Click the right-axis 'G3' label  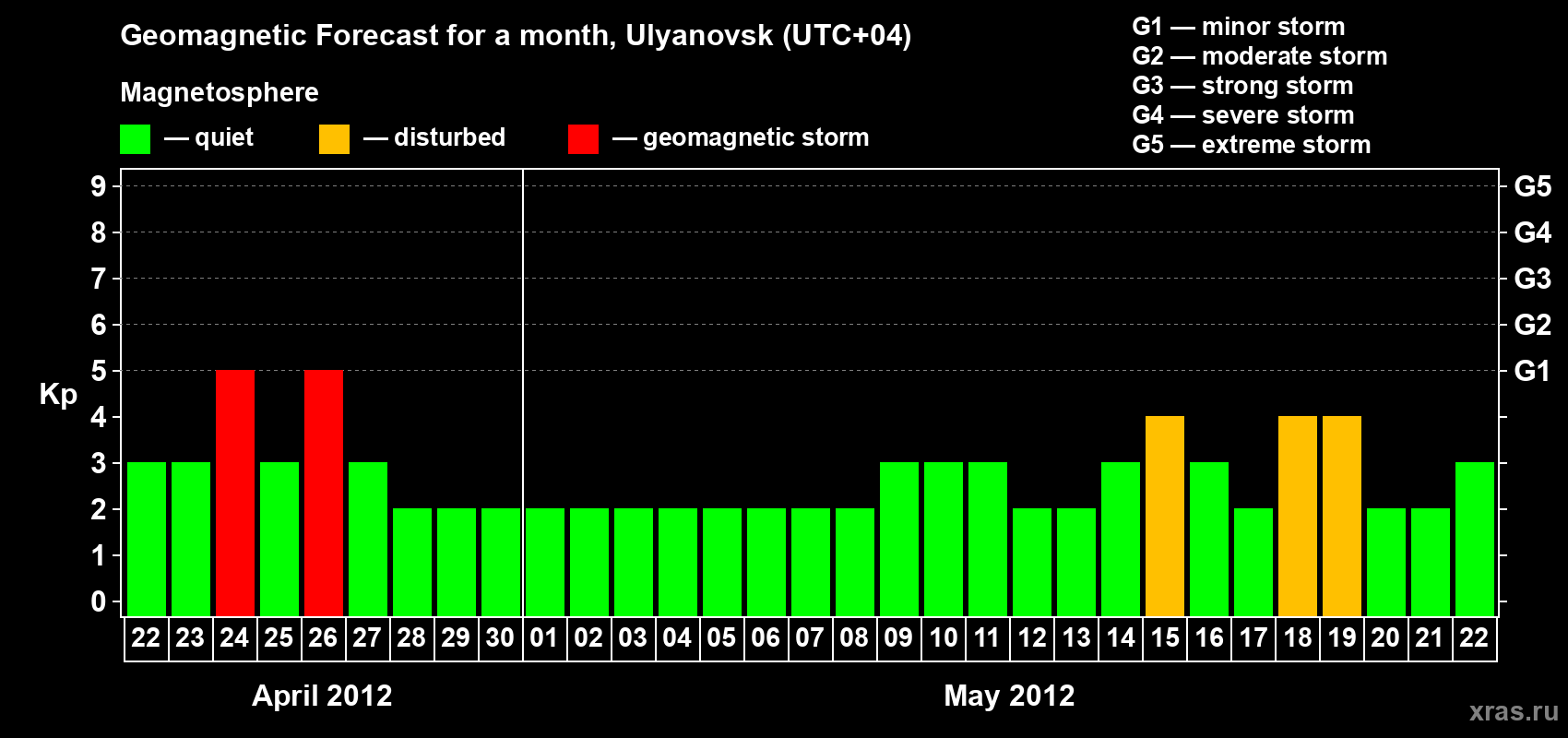pos(1532,279)
